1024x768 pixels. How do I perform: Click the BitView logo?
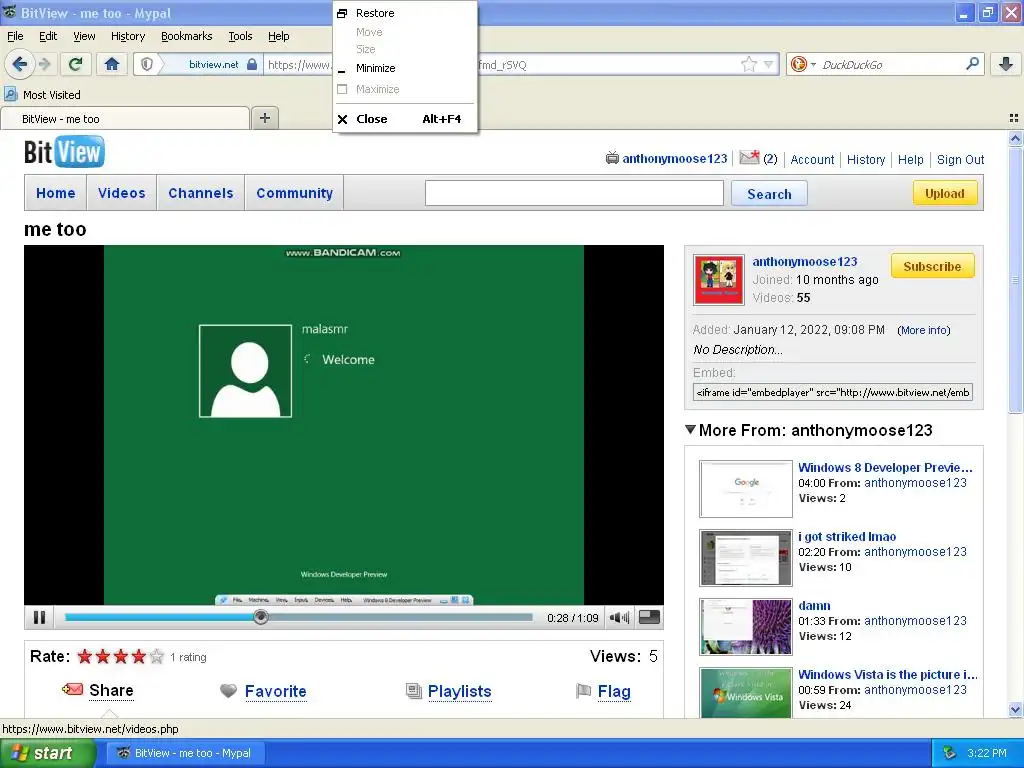point(64,152)
